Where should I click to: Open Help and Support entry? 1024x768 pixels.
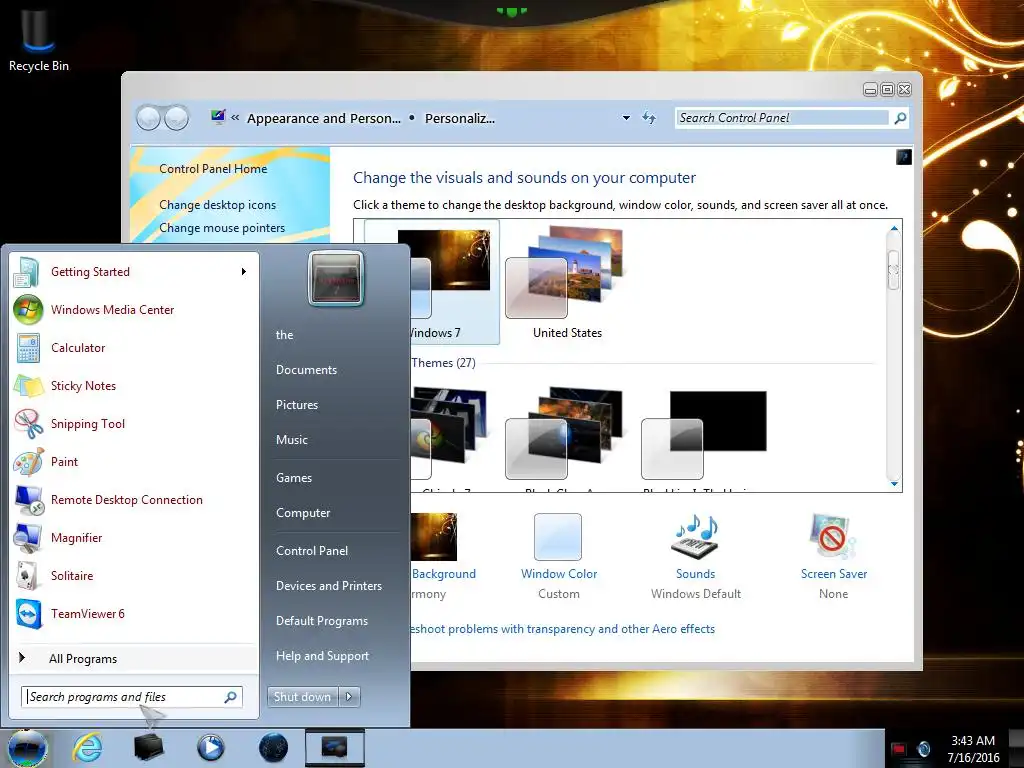pyautogui.click(x=322, y=656)
